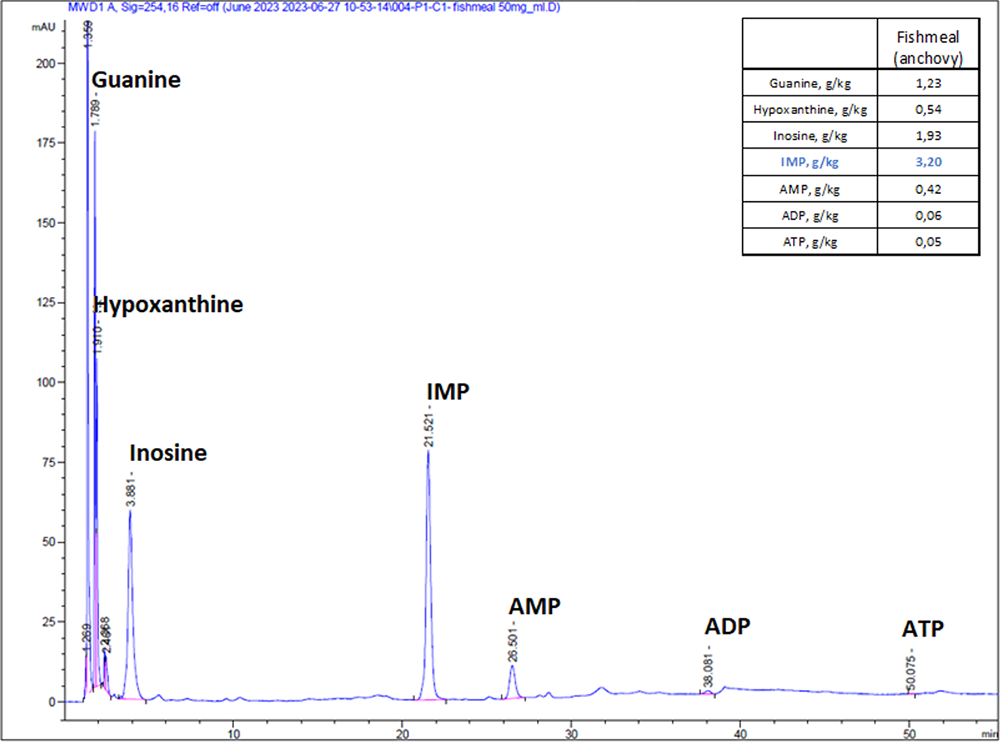Click the IMP, g/kg table row label

(810, 162)
